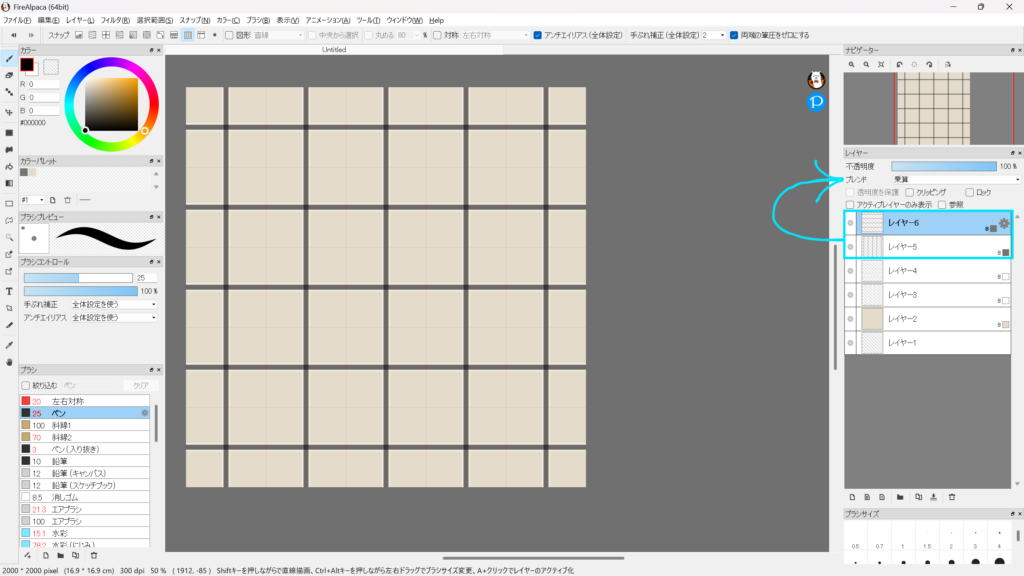Hide layer レイヤー4 visibility dot

click(851, 271)
